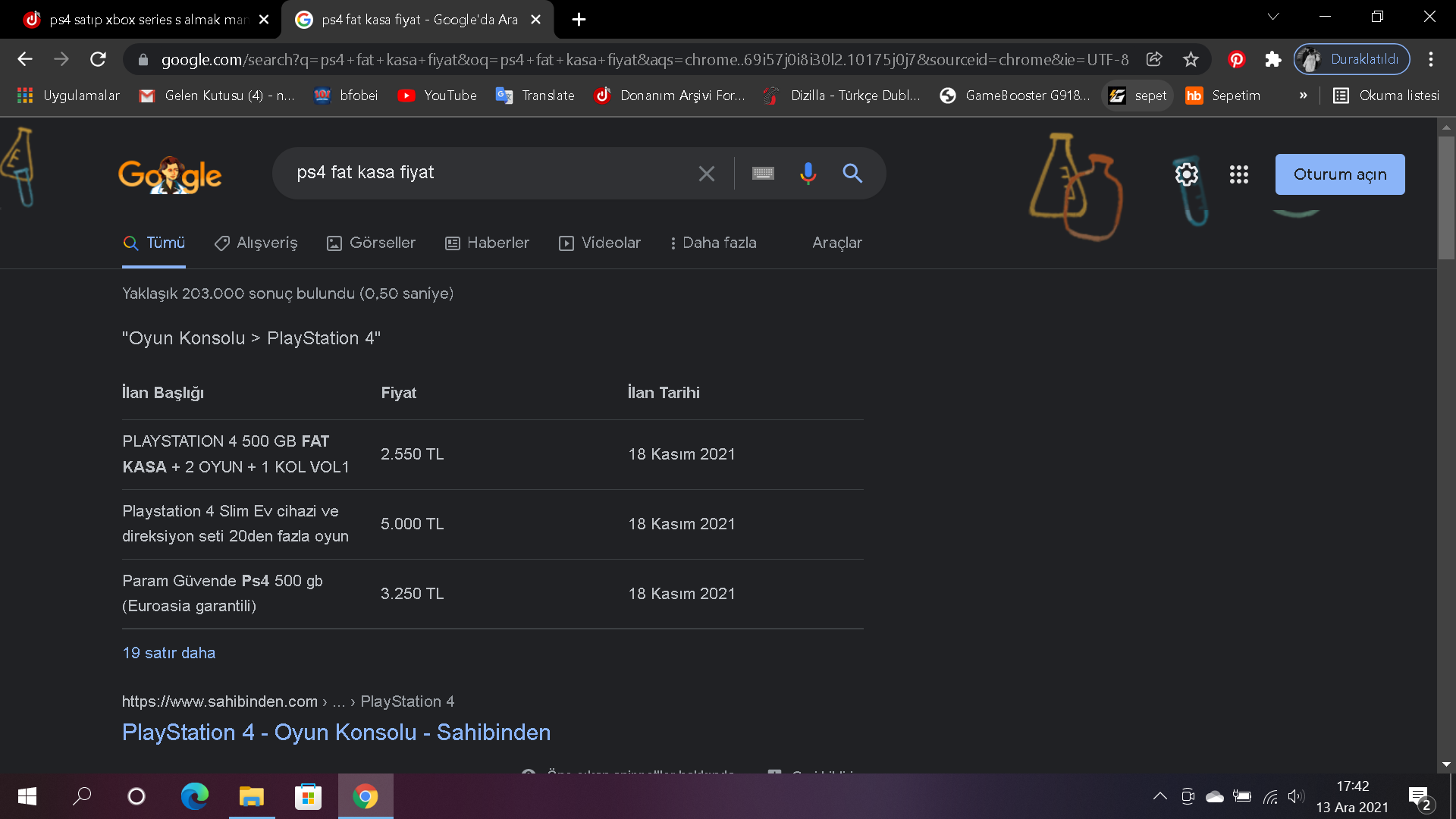Click the scrollbar down arrow
The height and width of the screenshot is (819, 1456).
point(1446,764)
